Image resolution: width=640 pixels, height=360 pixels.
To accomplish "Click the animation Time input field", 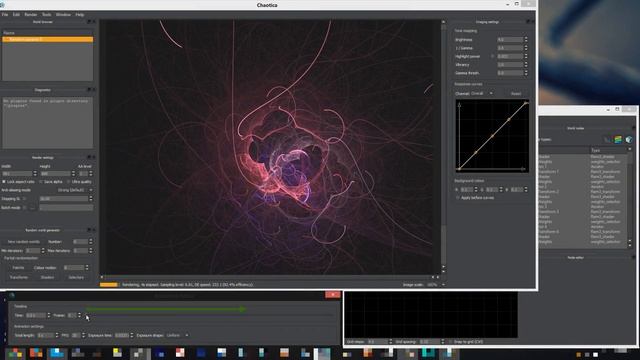I will coord(36,316).
